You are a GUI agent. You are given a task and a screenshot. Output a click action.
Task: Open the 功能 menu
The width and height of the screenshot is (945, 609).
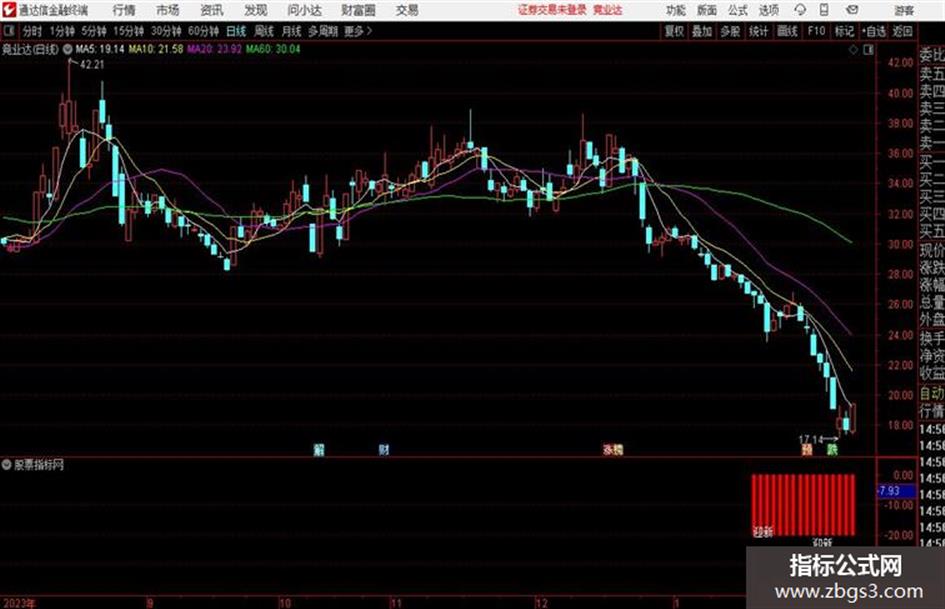676,10
